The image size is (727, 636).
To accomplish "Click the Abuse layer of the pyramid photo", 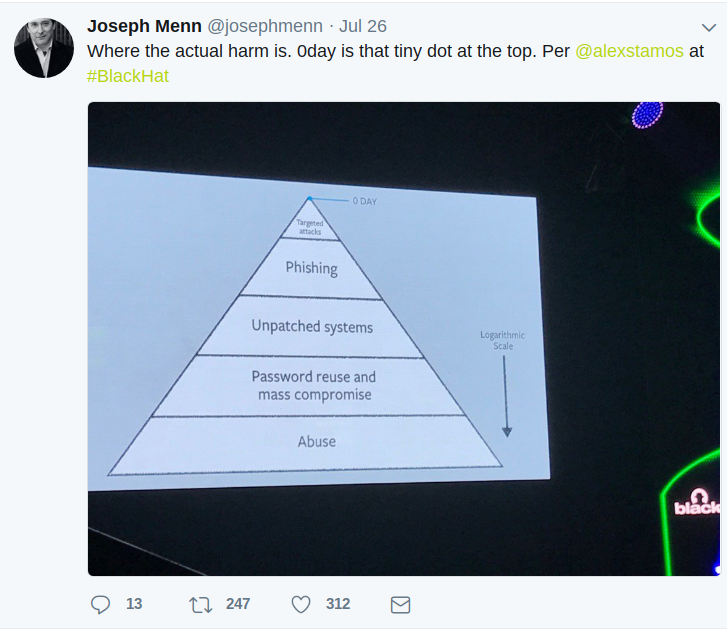I will coord(317,441).
